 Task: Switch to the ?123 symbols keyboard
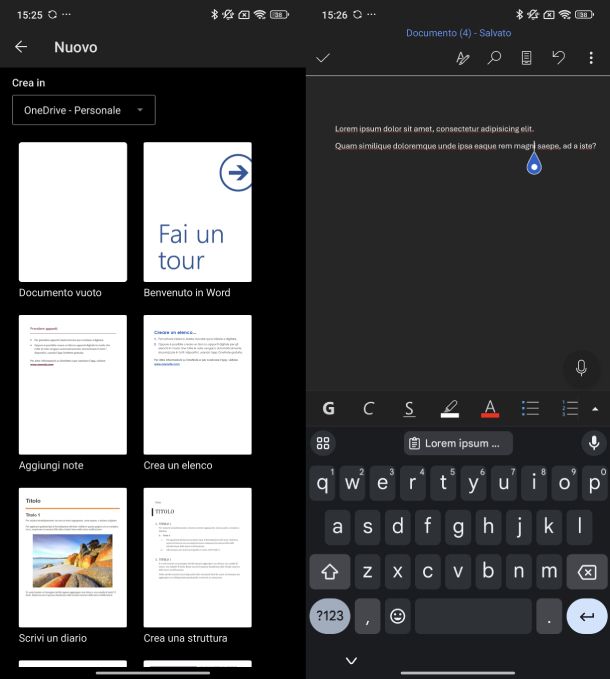tap(330, 616)
